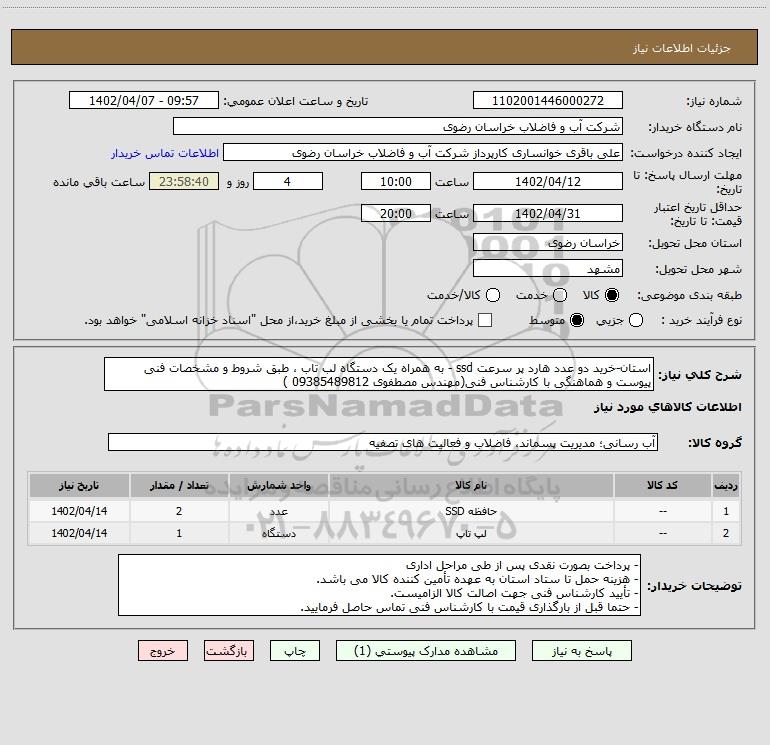770x745 pixels.
Task: Open the اطلاعات تماس خریدار link
Action: [x=165, y=153]
